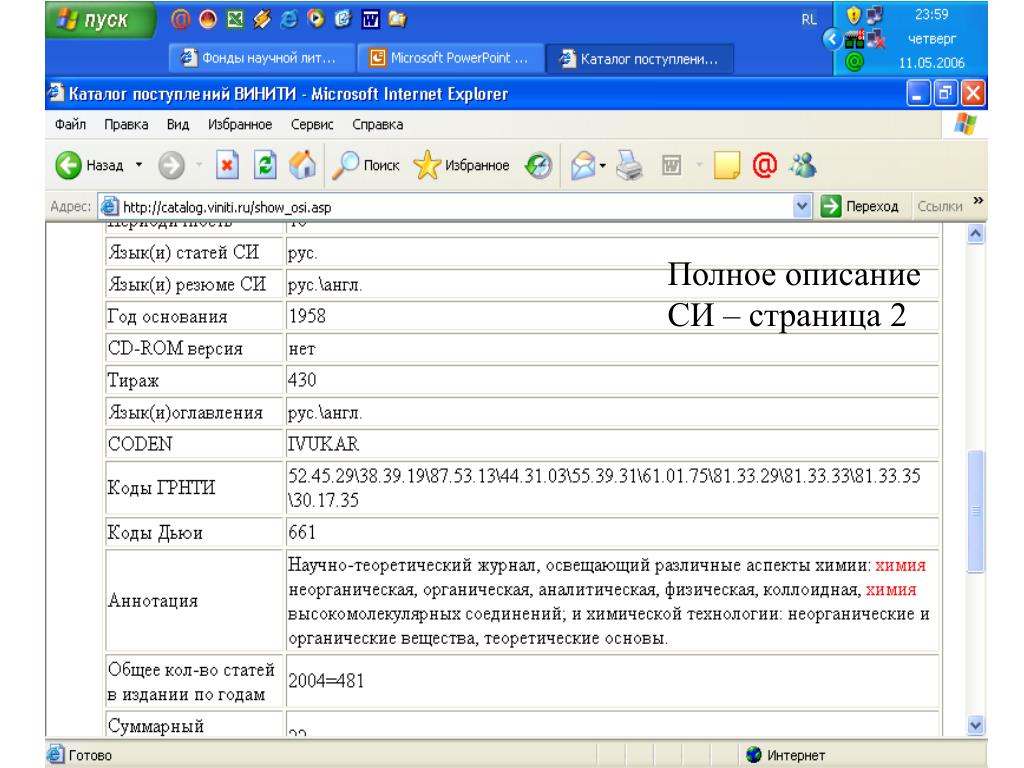The height and width of the screenshot is (768, 1024).
Task: Expand the Ссылки chevron overflow
Action: click(978, 201)
